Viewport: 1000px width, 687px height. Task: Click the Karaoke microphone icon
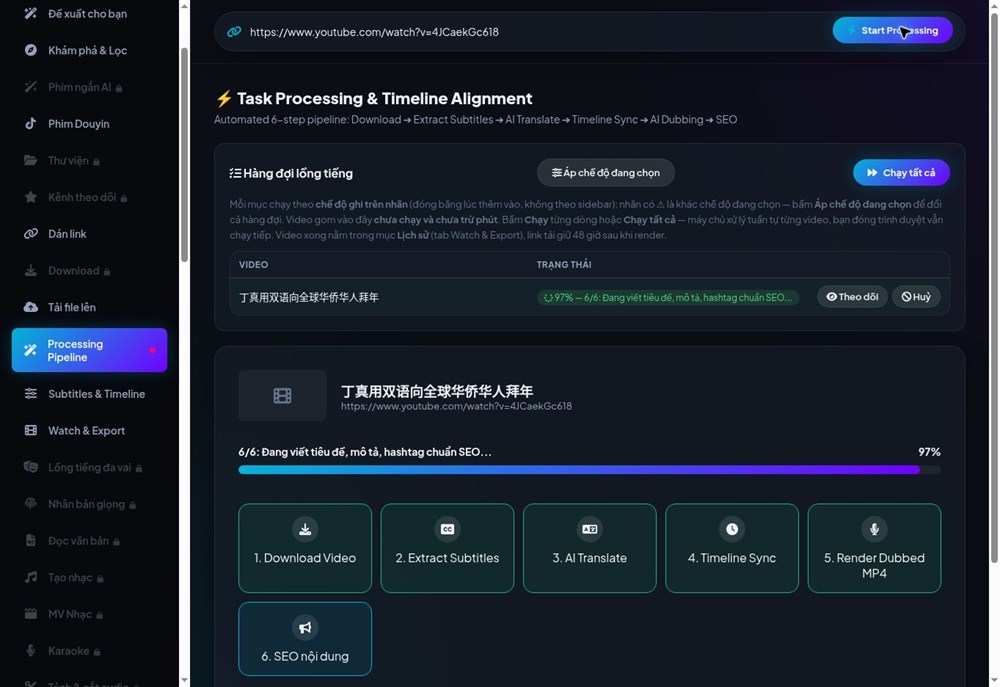click(31, 651)
